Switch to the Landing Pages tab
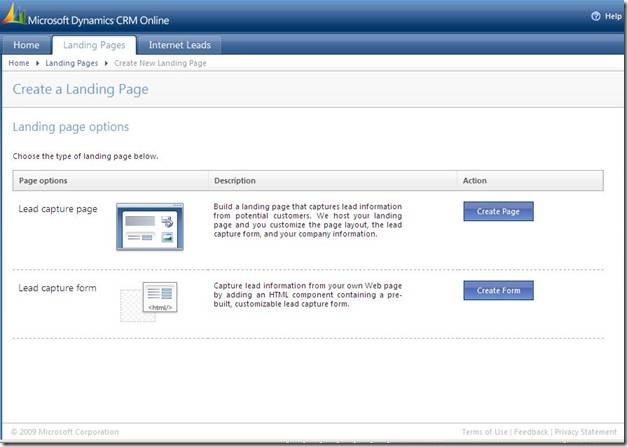Screen dimensions: 628x447 tap(93, 45)
